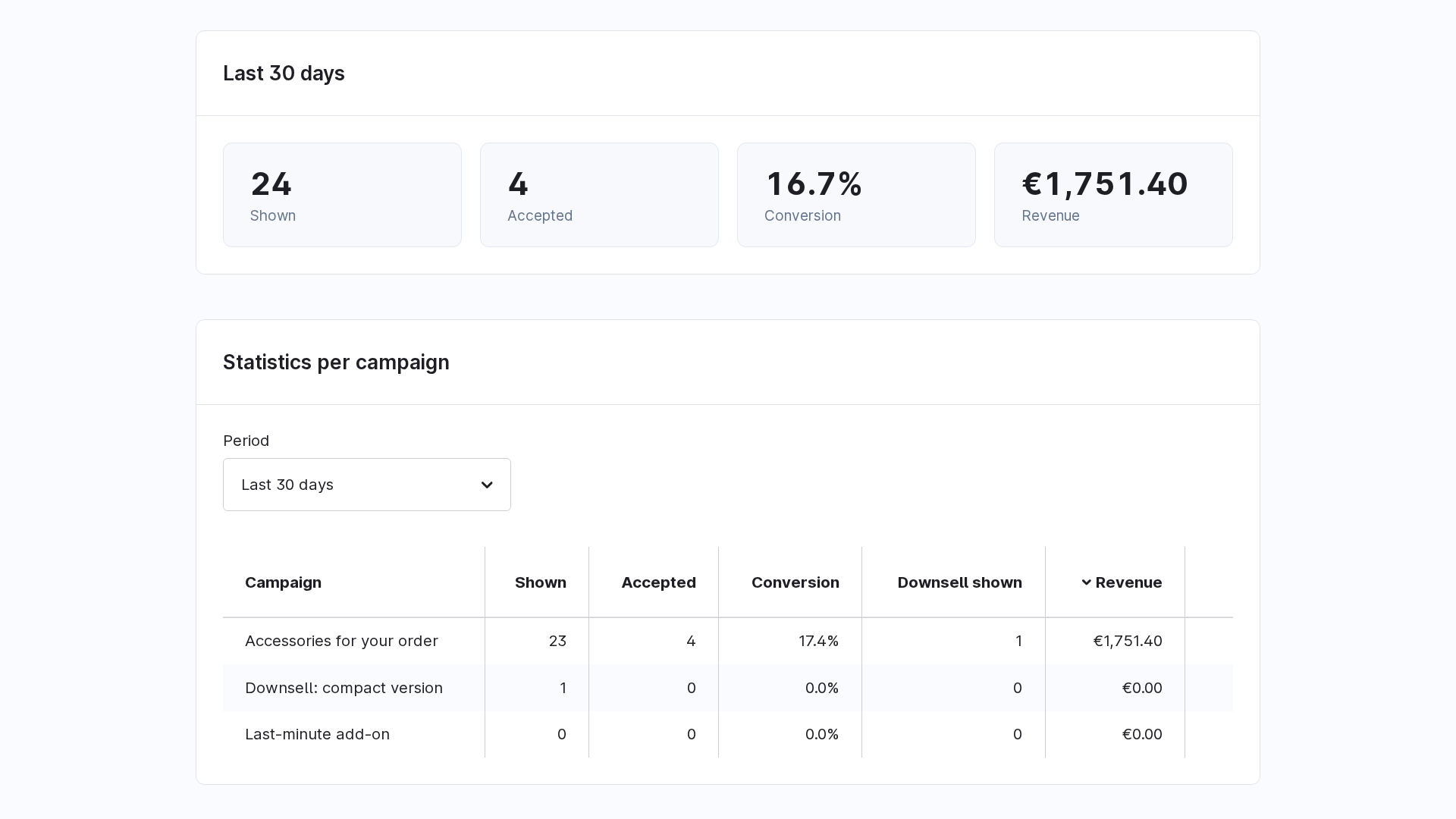Click the sort arrow next to Revenue header
Screen dimensions: 1456x819
[x=1086, y=582]
